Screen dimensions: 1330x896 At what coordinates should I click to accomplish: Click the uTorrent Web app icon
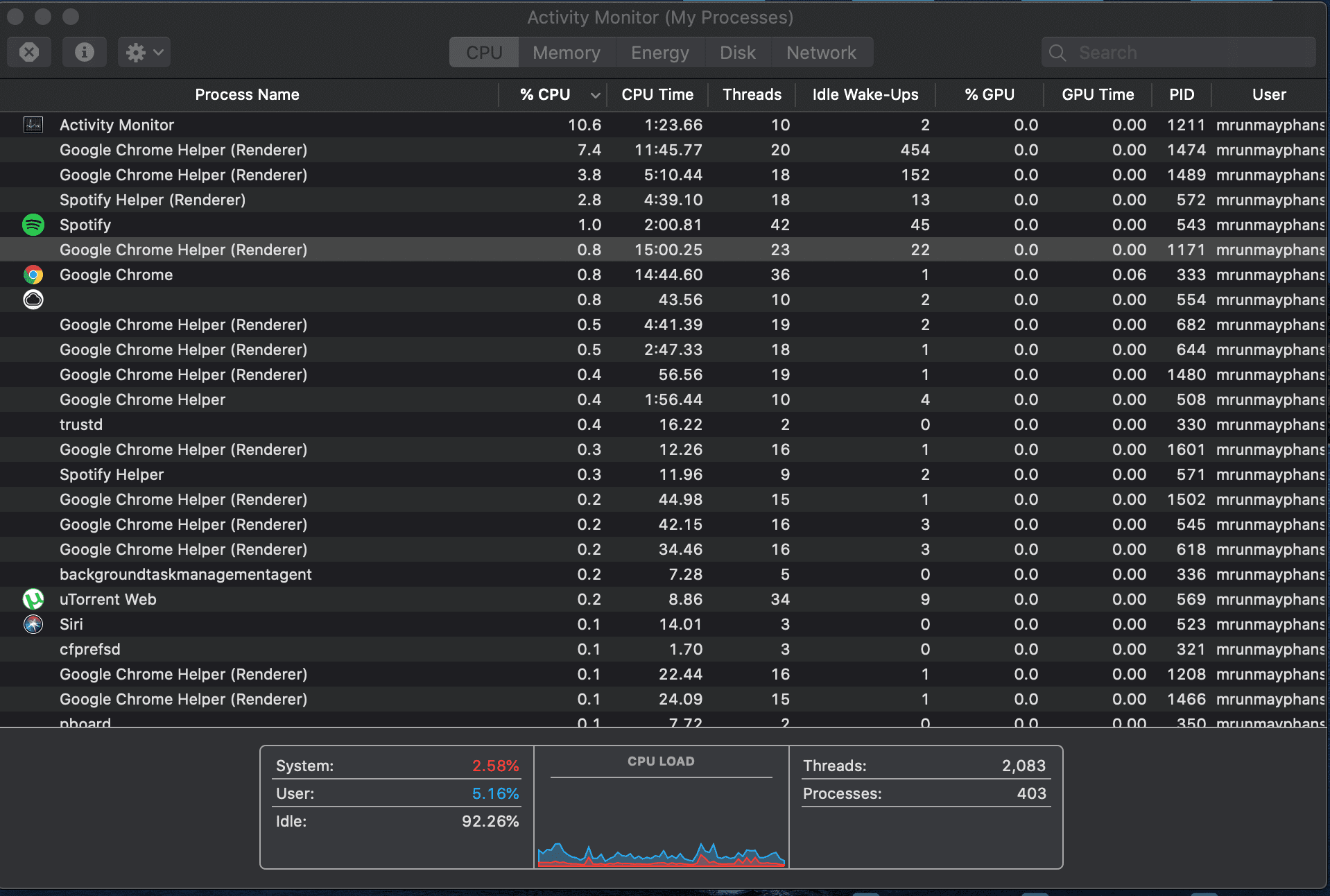coord(33,599)
